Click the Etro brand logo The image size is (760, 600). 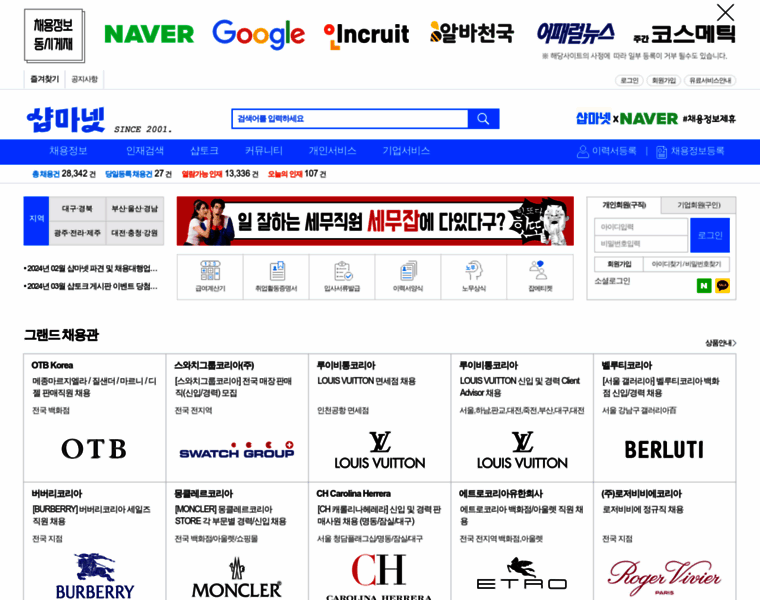pos(522,574)
